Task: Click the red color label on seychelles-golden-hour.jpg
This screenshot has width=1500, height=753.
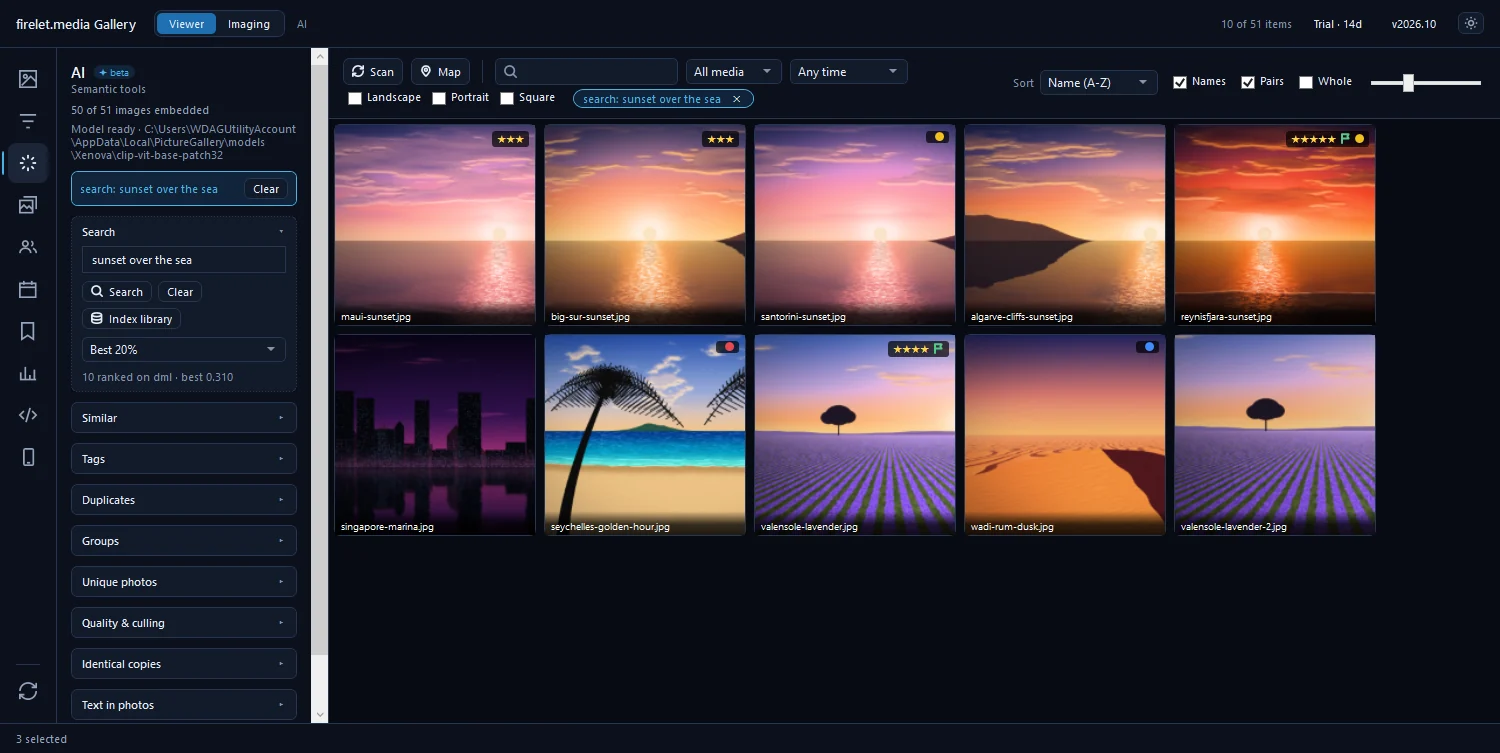Action: coord(729,347)
